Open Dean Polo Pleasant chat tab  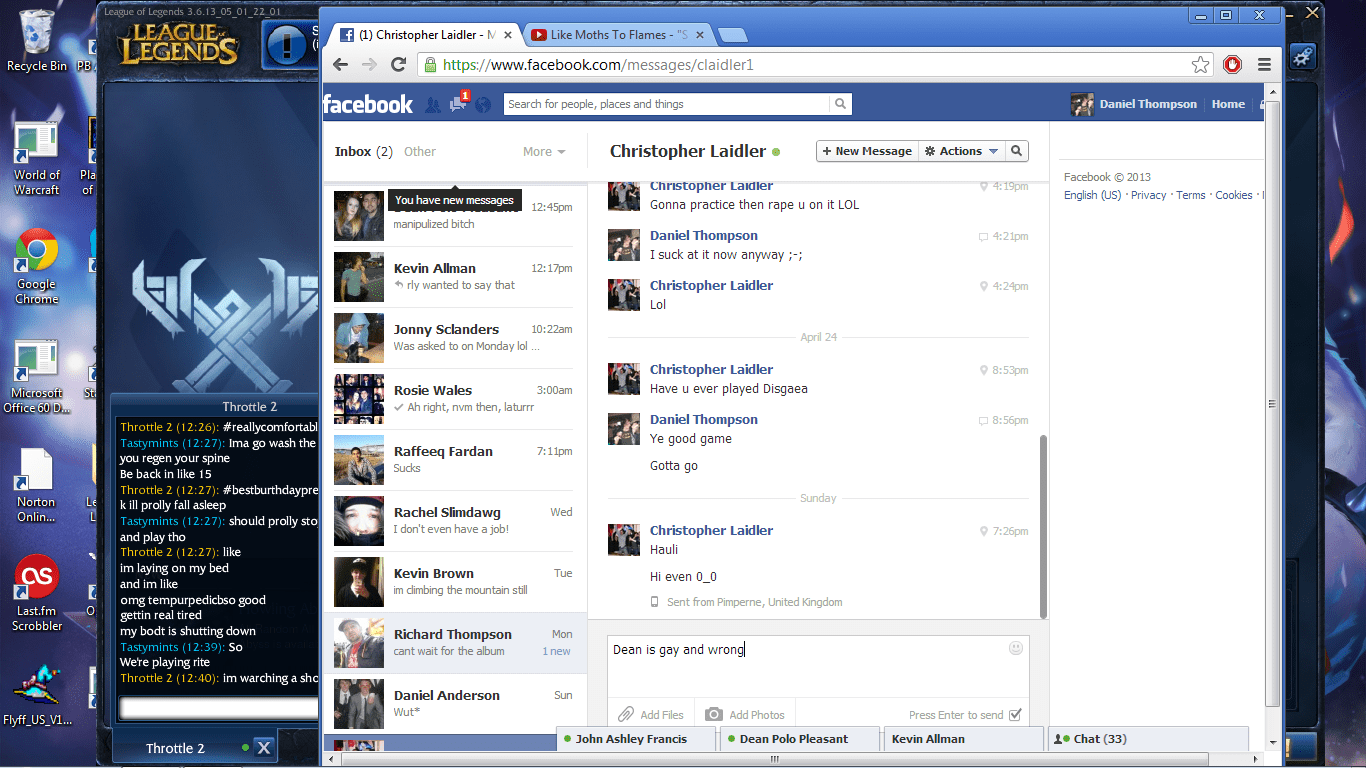800,739
